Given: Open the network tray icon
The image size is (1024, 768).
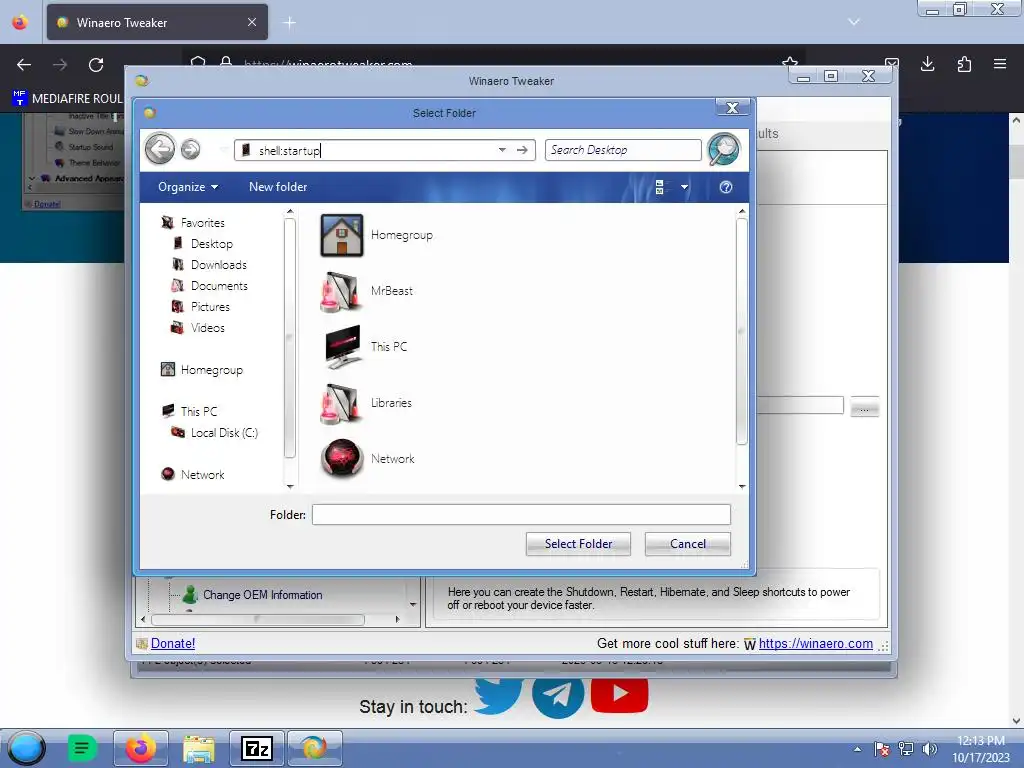Looking at the screenshot, I should click(906, 749).
